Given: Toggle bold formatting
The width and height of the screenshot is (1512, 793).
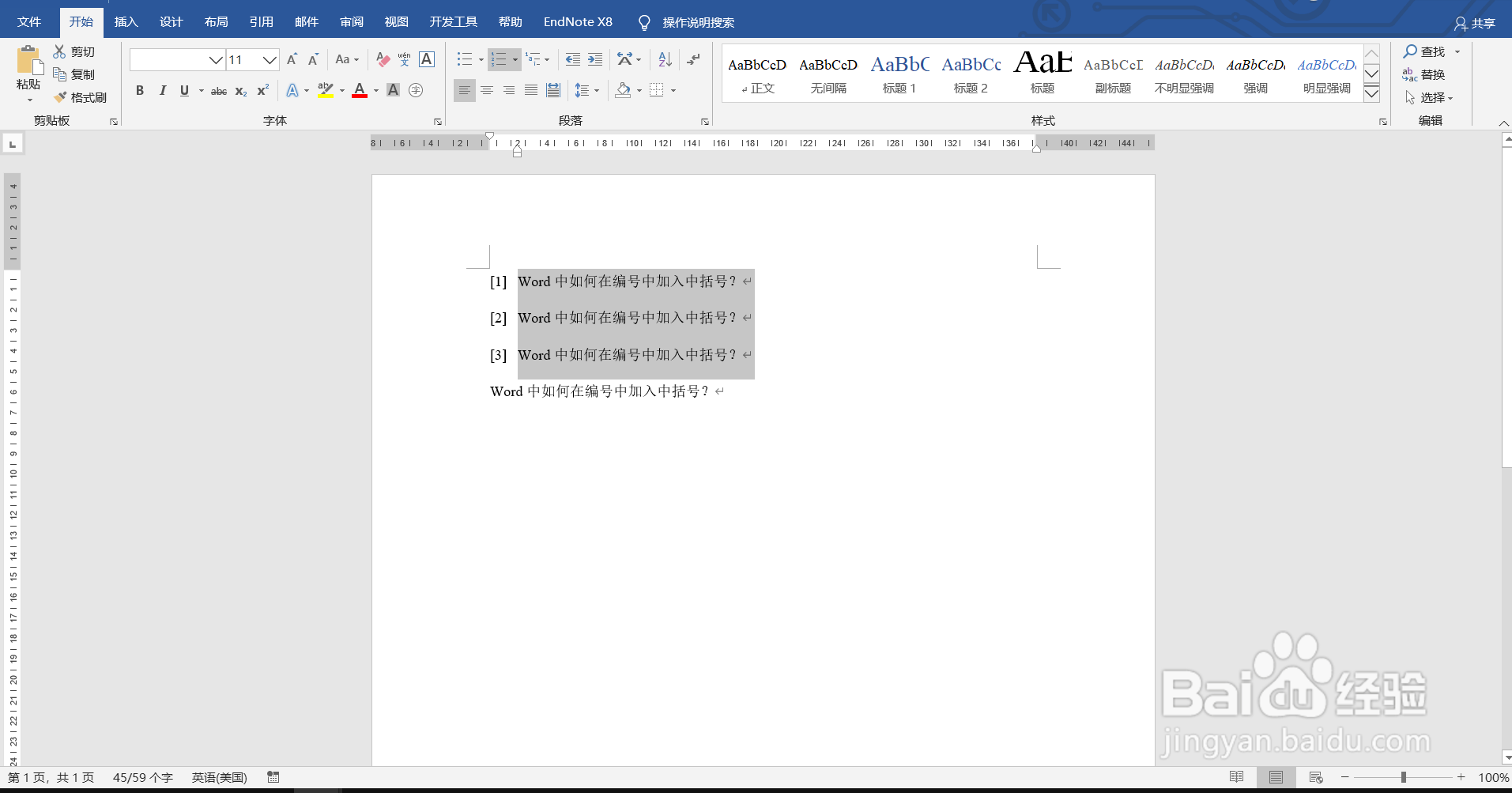Looking at the screenshot, I should pos(140,90).
